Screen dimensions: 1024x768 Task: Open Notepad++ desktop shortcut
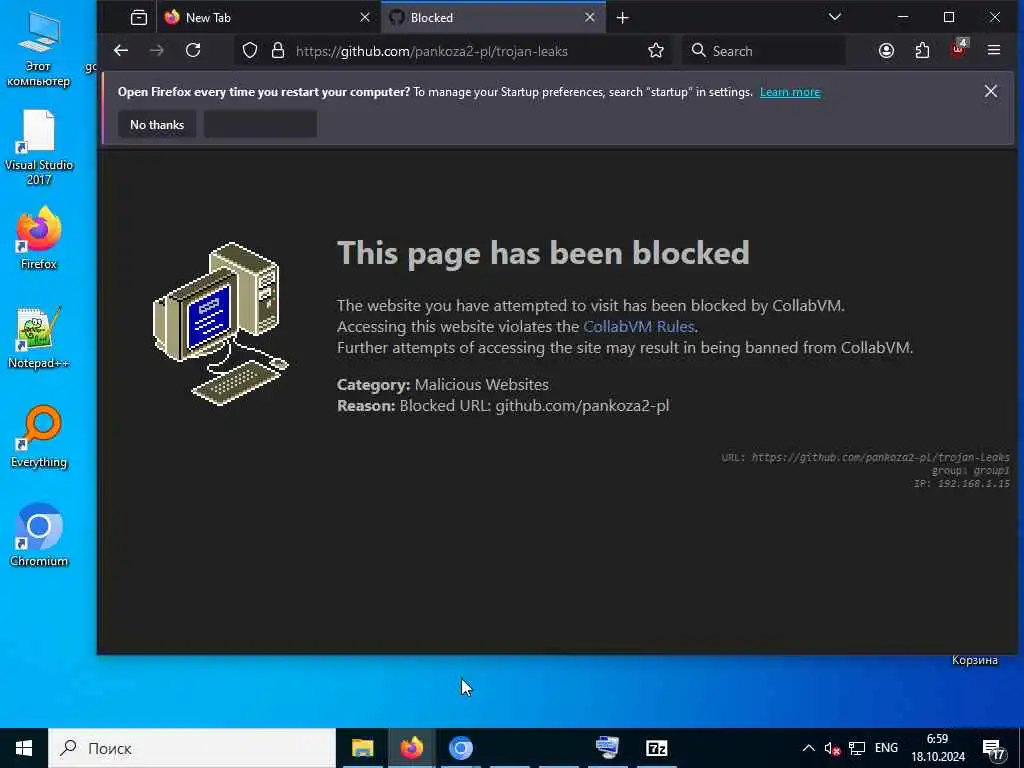39,338
